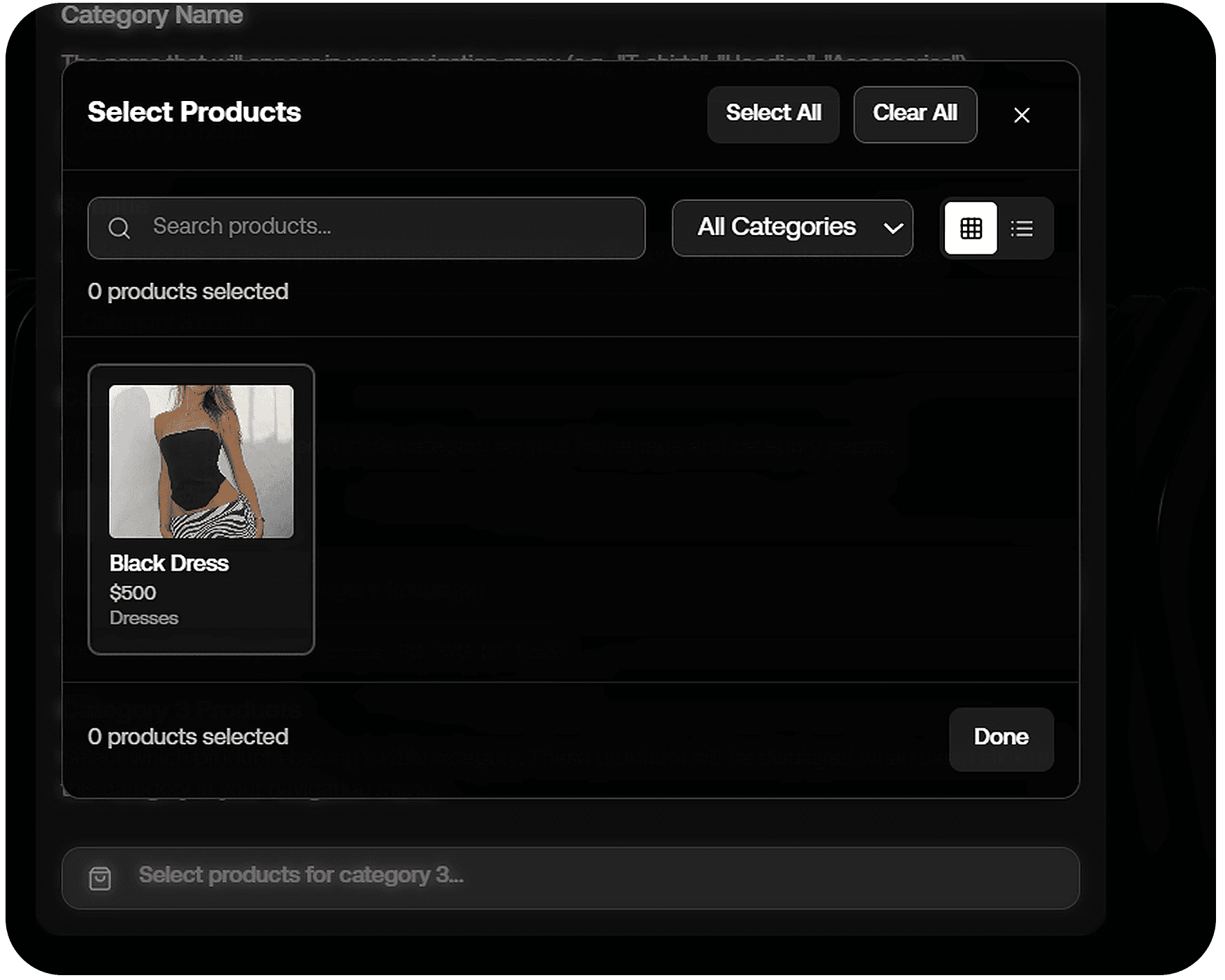Click the Black Dress product name
Screen dimensions: 1225x980
click(169, 564)
